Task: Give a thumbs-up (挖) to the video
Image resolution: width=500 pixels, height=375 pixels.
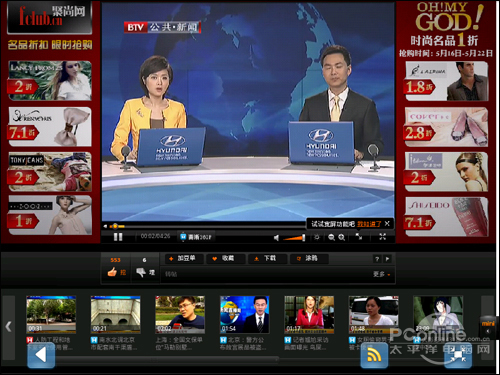Action: click(x=116, y=272)
